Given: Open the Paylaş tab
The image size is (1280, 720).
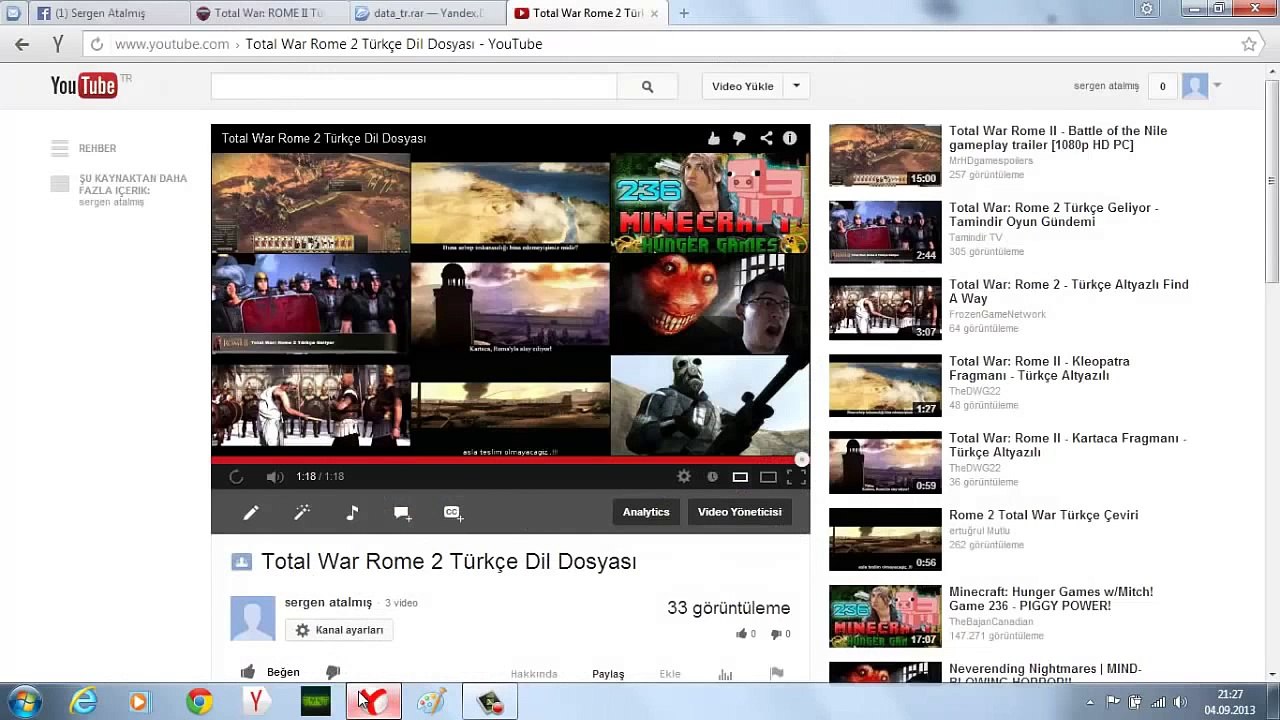Looking at the screenshot, I should click(x=608, y=674).
